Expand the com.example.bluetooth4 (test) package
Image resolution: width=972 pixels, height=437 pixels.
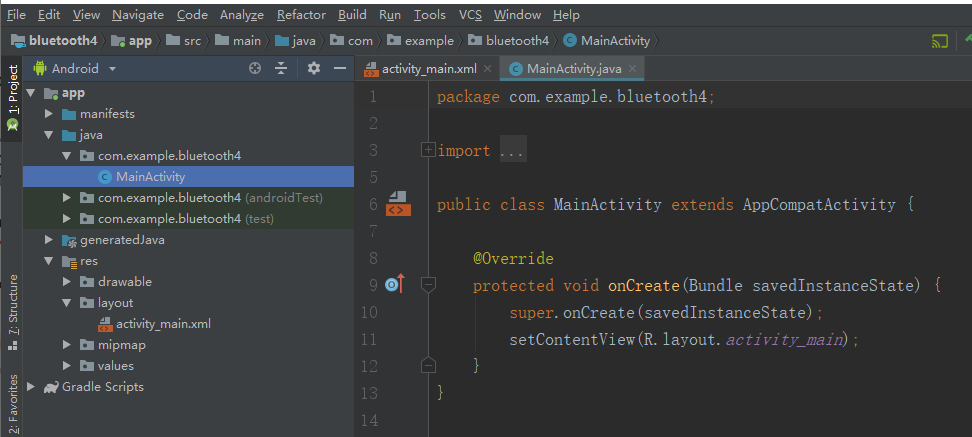point(67,219)
